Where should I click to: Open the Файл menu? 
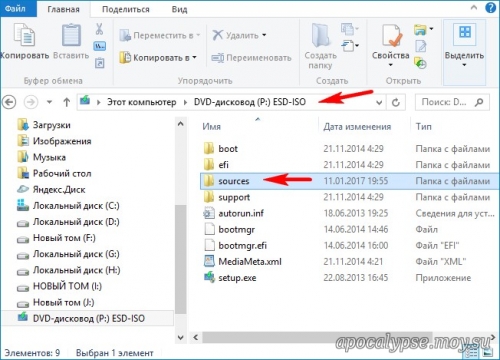[15, 8]
